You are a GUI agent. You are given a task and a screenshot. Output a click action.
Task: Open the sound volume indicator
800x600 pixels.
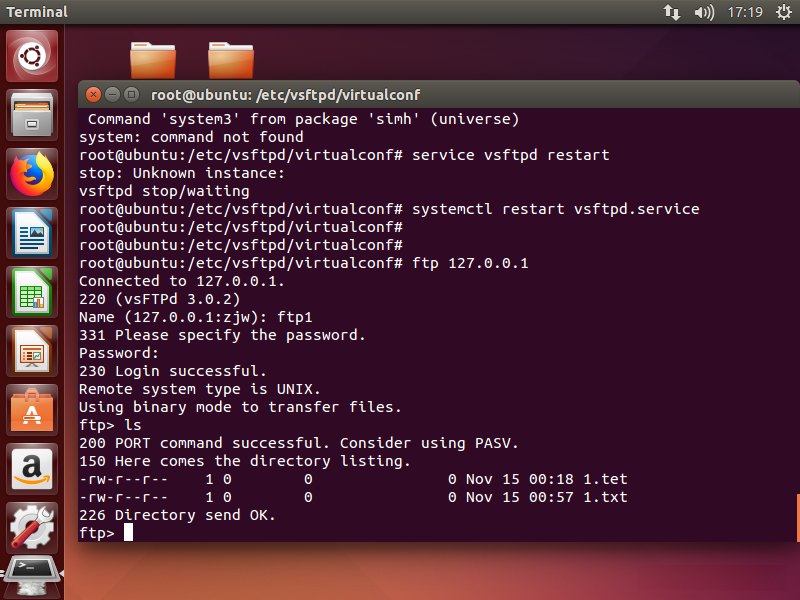[x=704, y=12]
